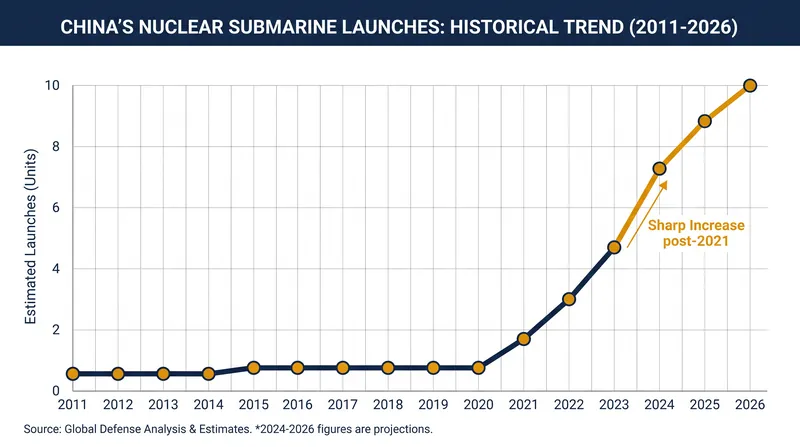This screenshot has width=800, height=447.
Task: Click the x-axis label '2024'
Action: (x=659, y=405)
